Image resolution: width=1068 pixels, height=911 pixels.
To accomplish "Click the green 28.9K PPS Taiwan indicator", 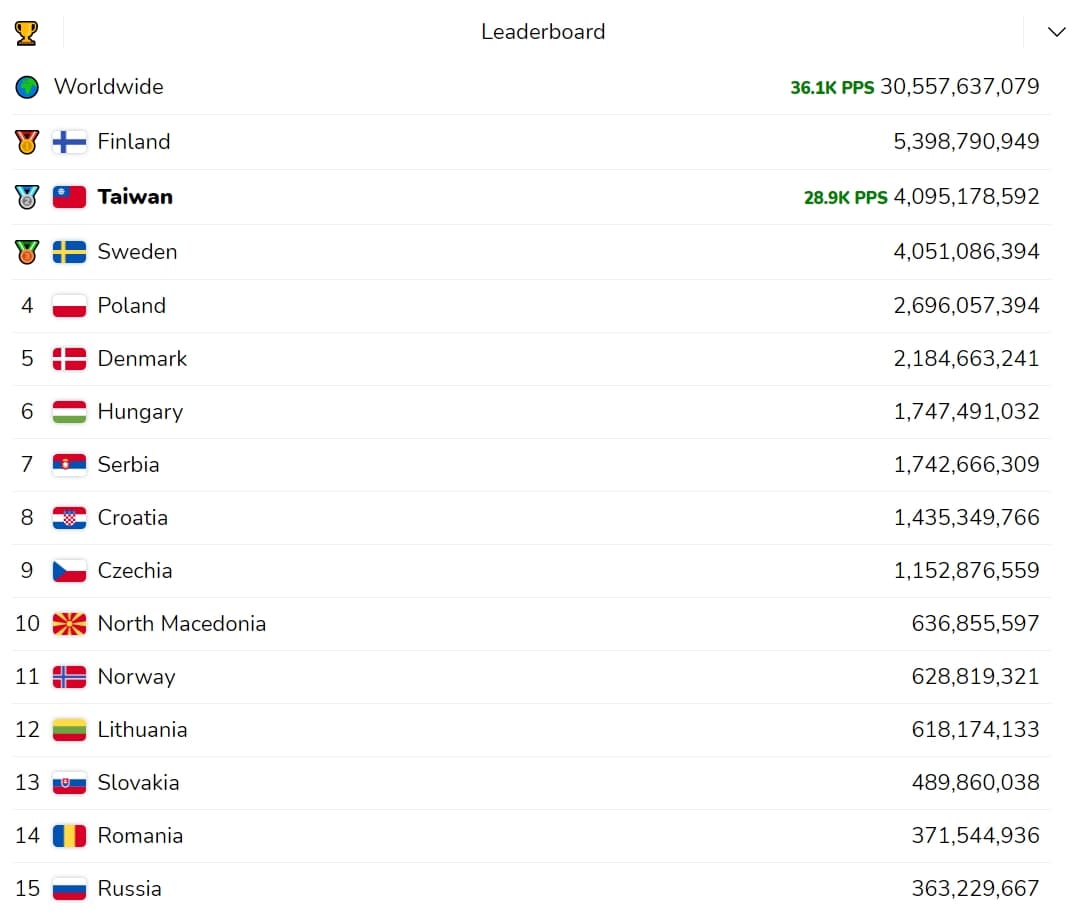I will click(846, 198).
